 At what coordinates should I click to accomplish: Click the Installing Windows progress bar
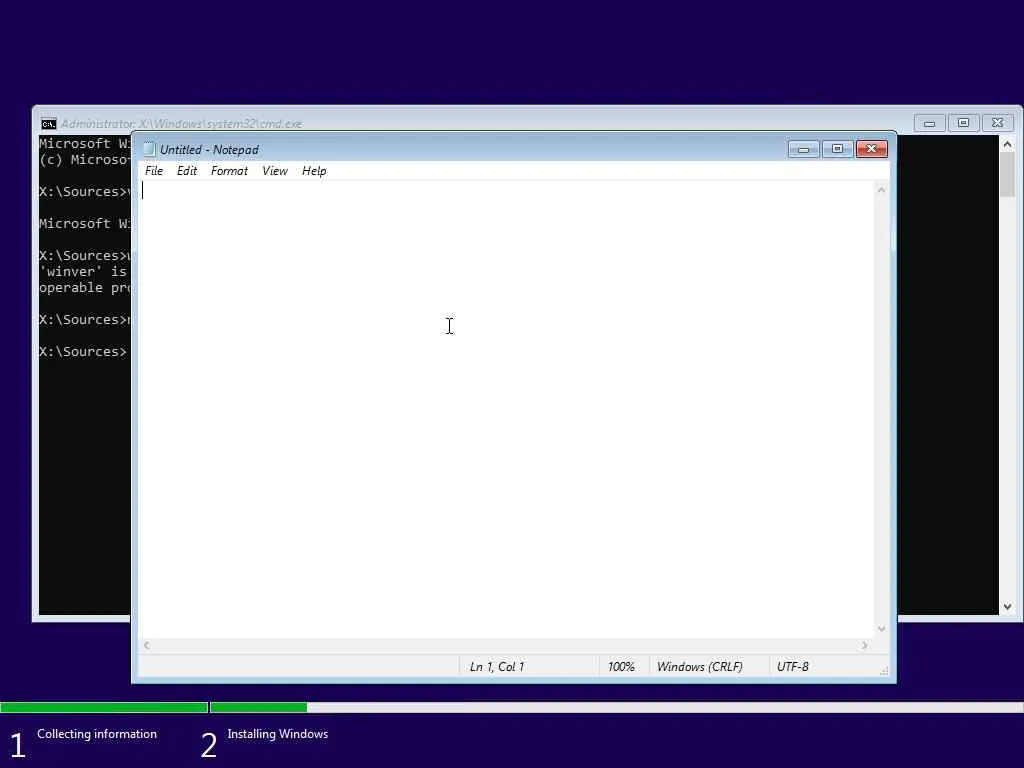[x=616, y=707]
